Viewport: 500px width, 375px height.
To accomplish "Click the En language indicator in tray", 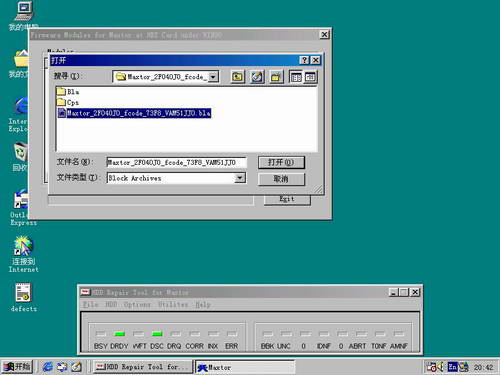I will point(452,367).
